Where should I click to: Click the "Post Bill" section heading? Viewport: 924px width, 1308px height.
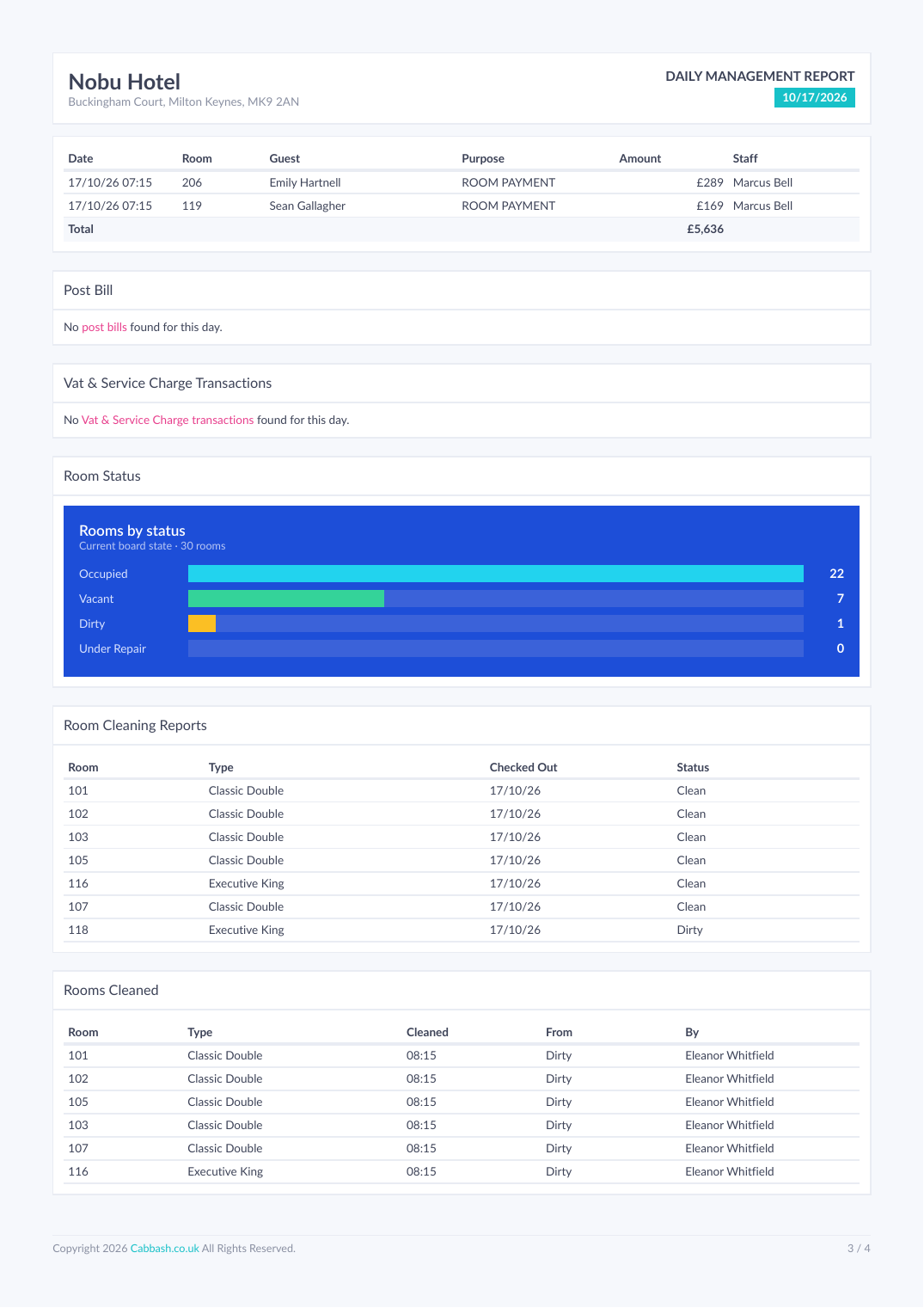pos(89,291)
